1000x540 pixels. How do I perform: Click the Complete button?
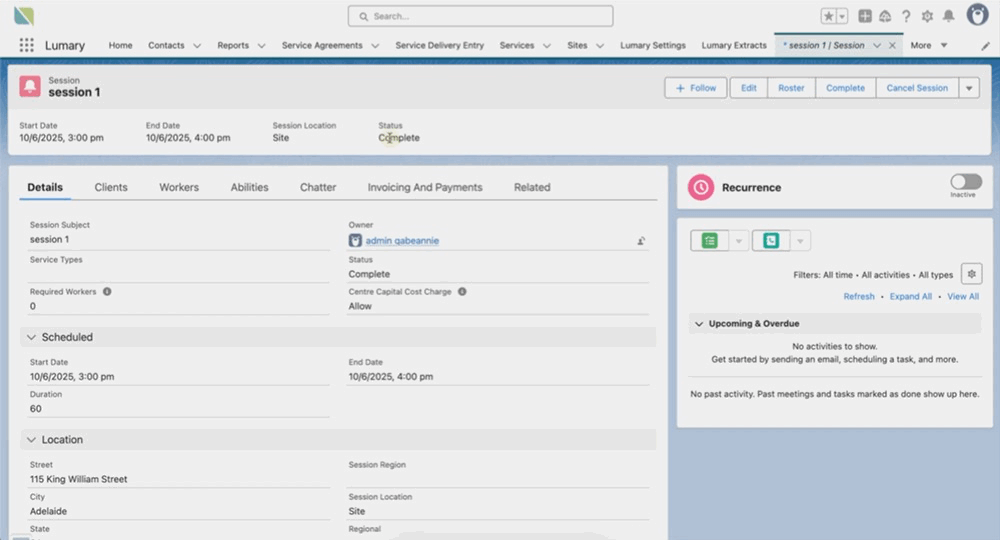pyautogui.click(x=845, y=88)
